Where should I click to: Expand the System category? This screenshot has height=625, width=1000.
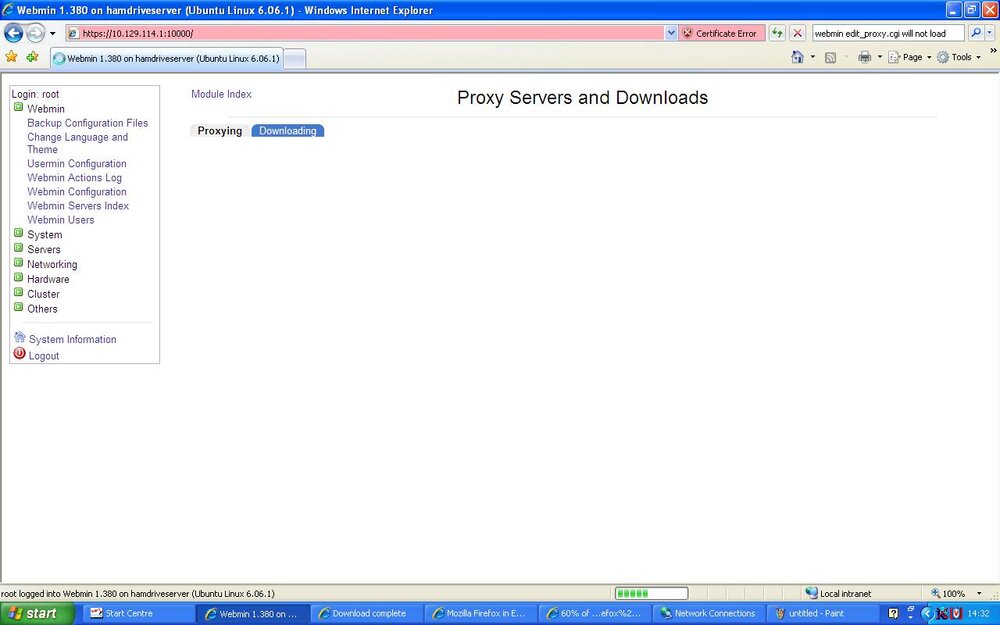click(x=18, y=233)
